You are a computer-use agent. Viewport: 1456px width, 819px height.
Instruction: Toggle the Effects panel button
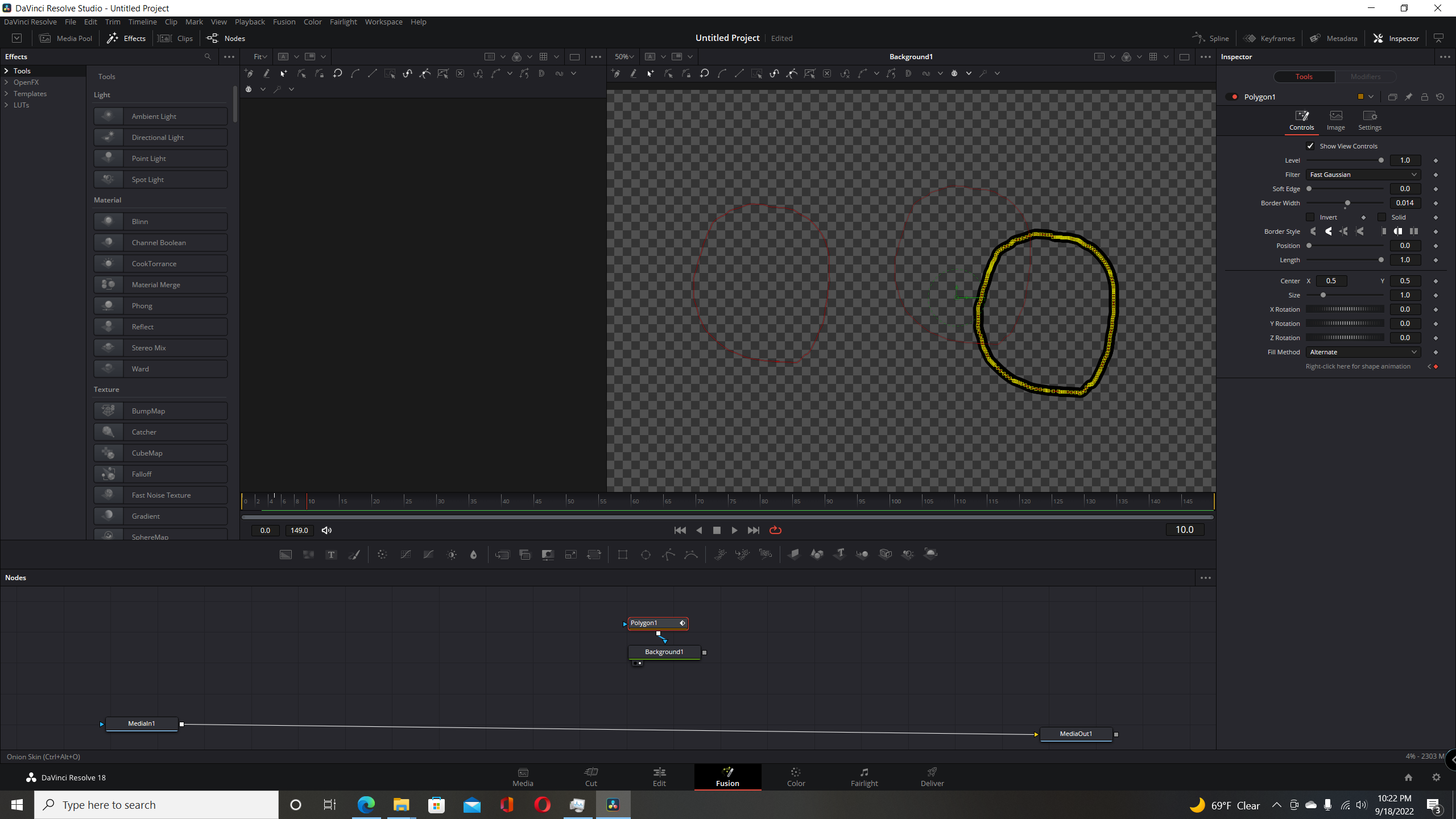pyautogui.click(x=126, y=38)
